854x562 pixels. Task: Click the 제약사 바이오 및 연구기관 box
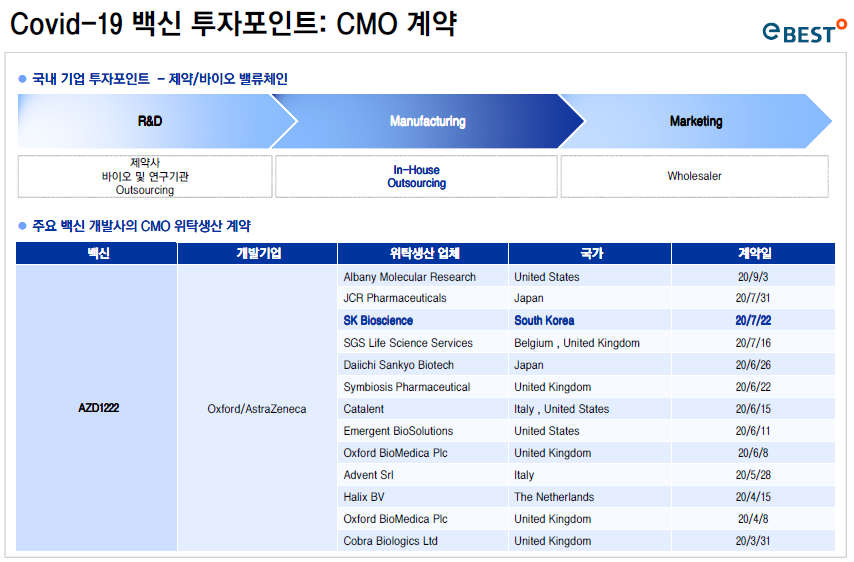pos(145,176)
